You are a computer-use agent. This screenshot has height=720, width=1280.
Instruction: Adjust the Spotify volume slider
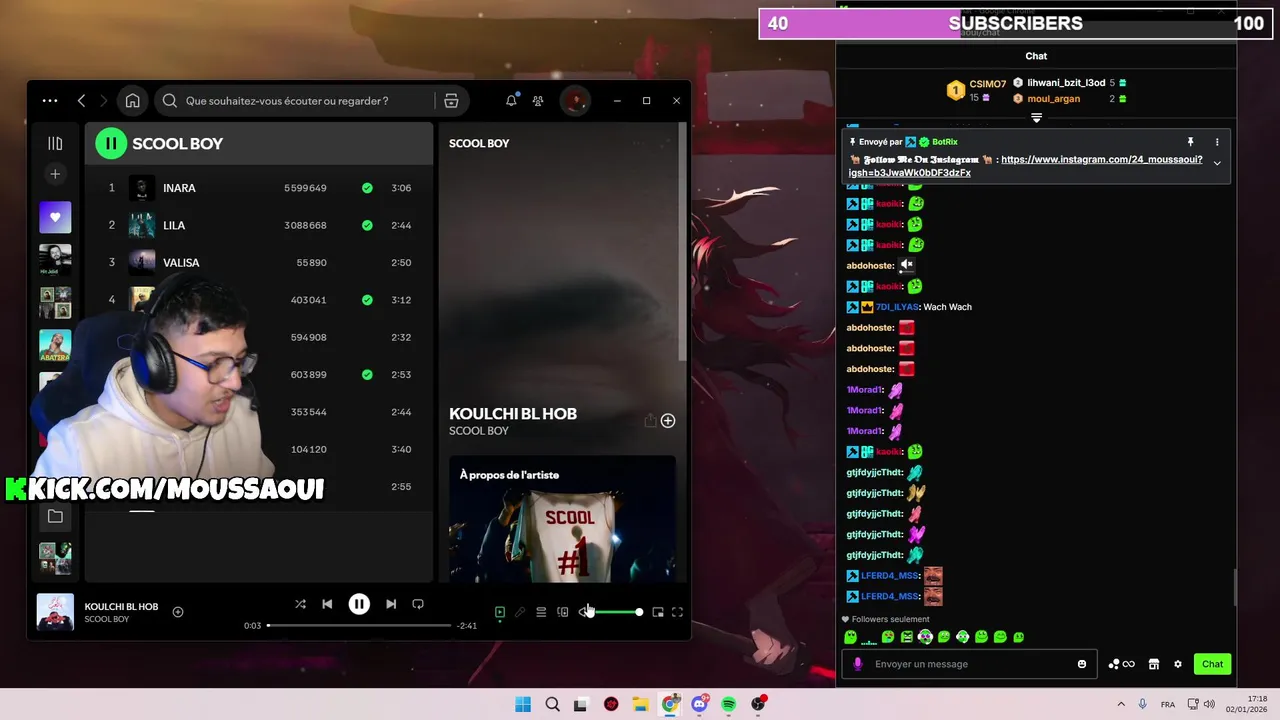click(615, 612)
